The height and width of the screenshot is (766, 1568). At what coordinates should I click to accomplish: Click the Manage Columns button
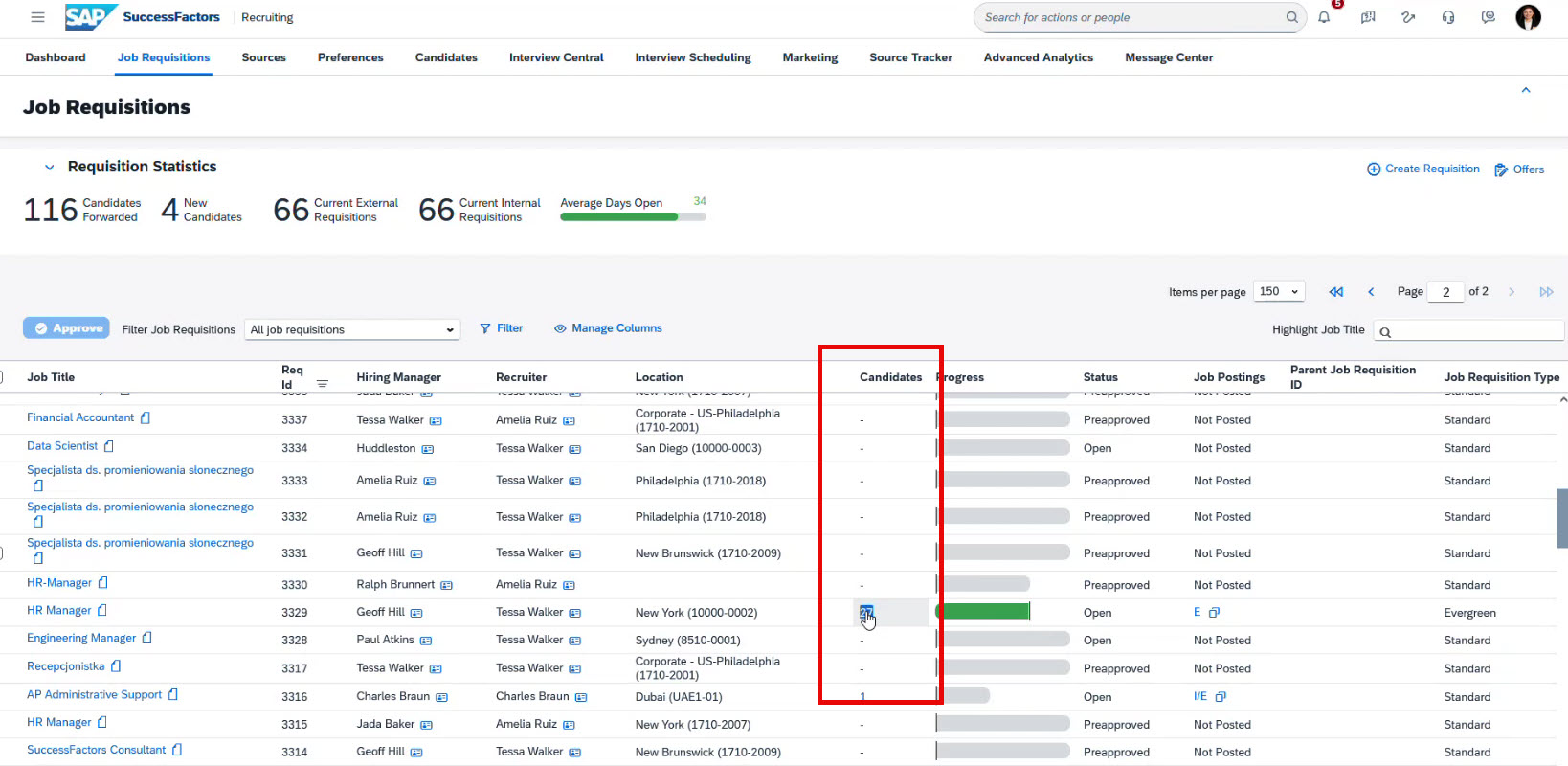coord(608,328)
